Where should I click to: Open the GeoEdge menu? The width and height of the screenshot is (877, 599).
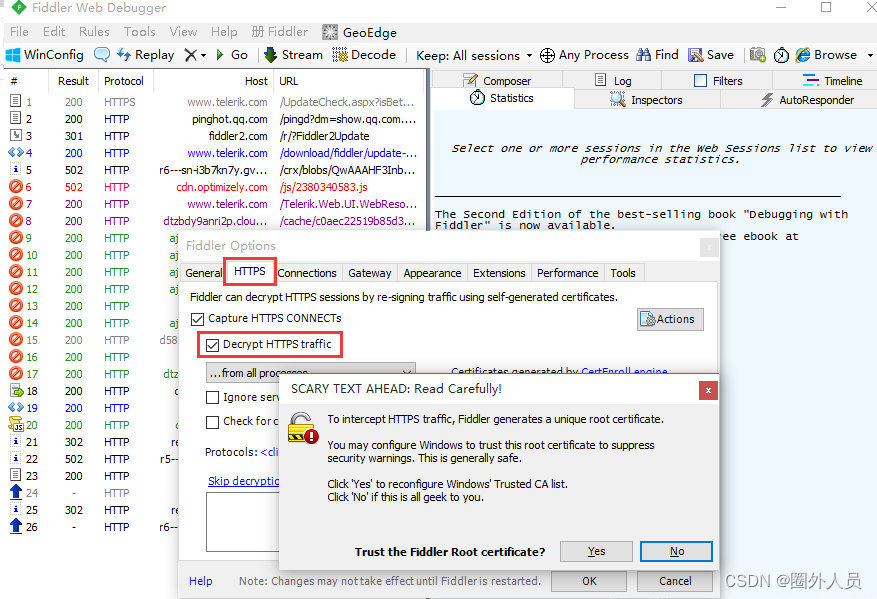pos(360,32)
